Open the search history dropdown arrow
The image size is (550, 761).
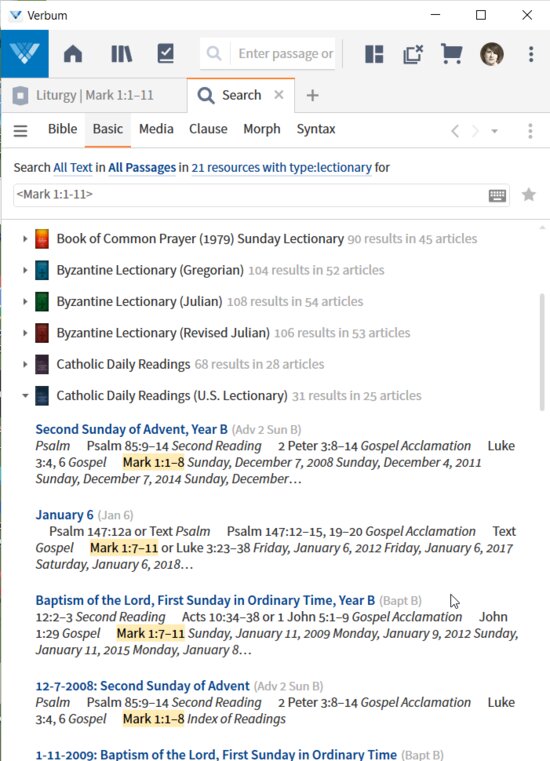(494, 131)
